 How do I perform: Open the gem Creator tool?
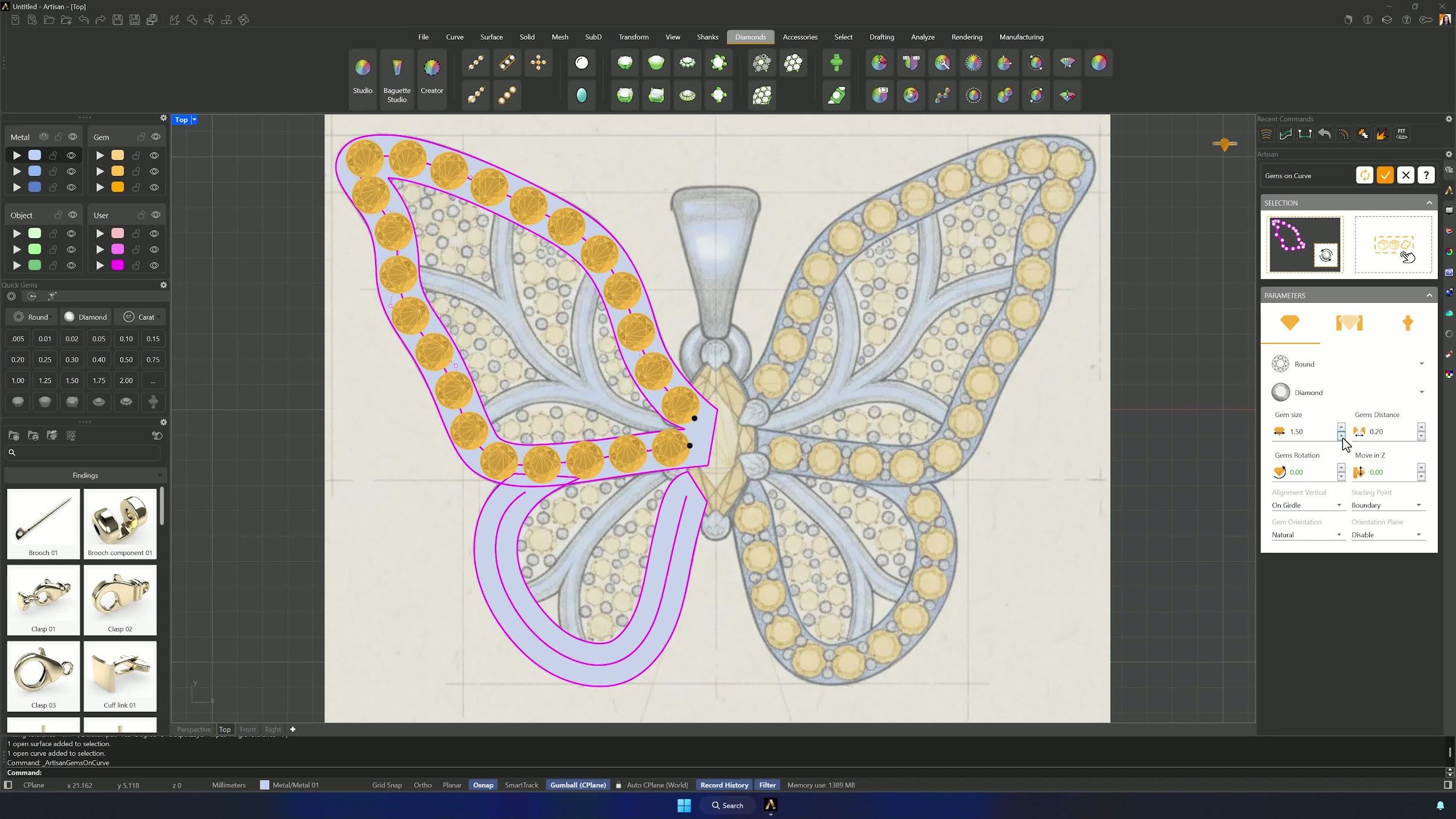pyautogui.click(x=432, y=78)
